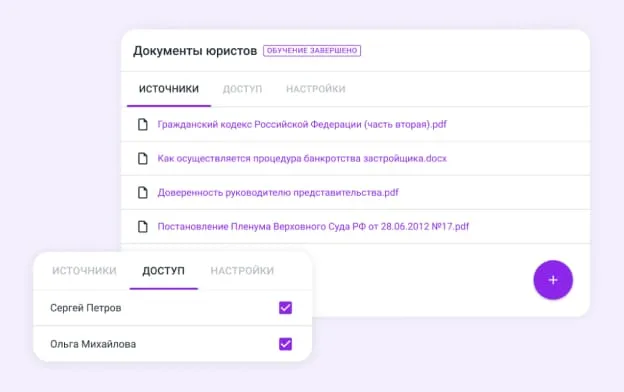Uncheck access for Сергей Петров
The width and height of the screenshot is (624, 392).
285,308
